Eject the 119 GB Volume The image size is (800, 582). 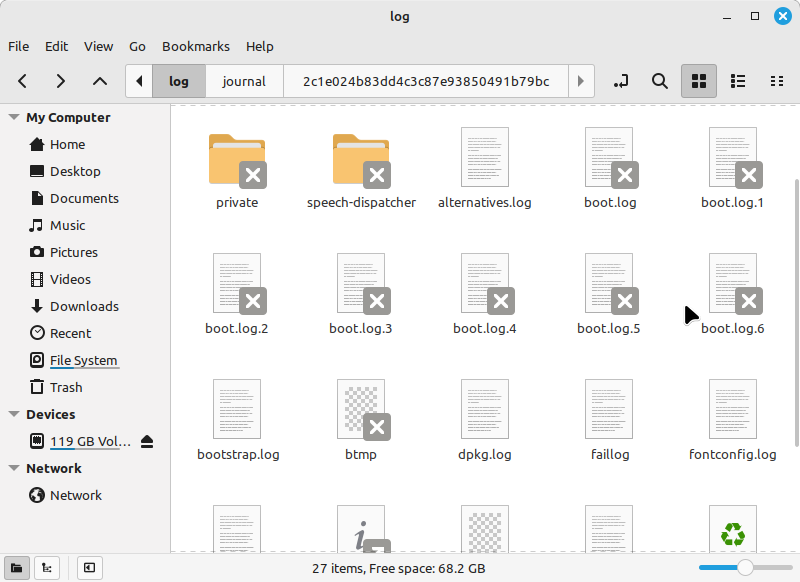tap(147, 441)
